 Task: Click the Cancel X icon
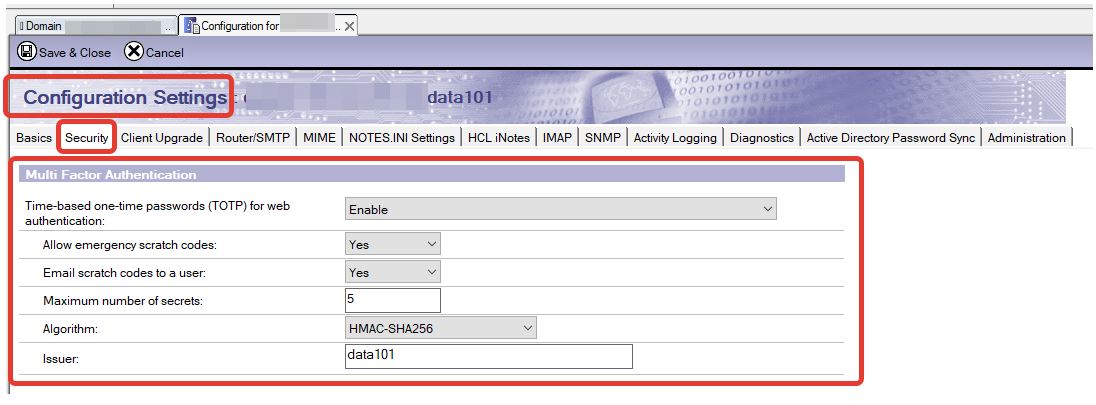click(133, 52)
